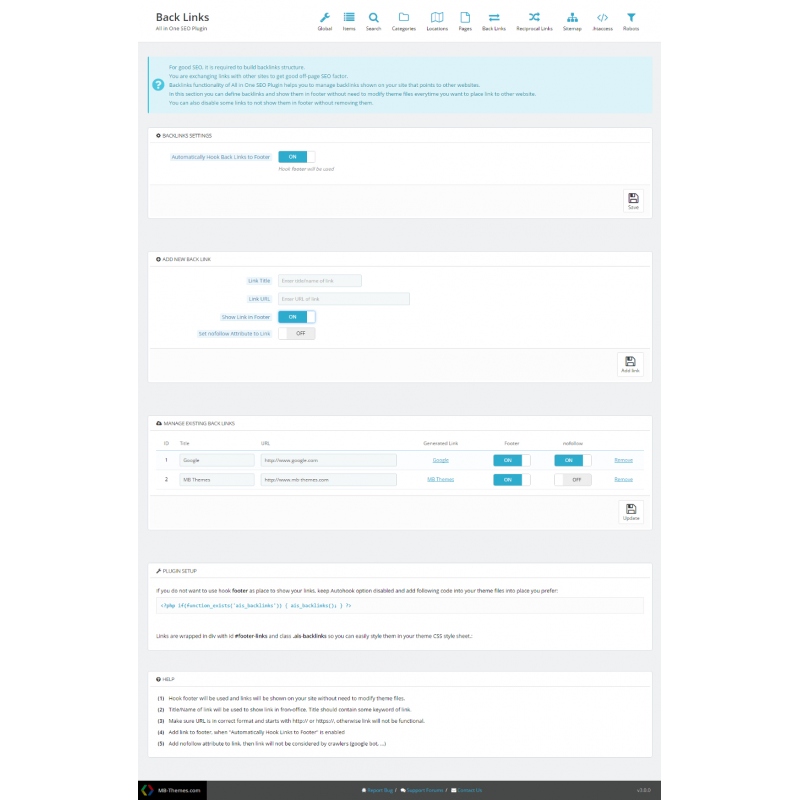Click Save in Backlinks Settings
This screenshot has height=800, width=800.
pyautogui.click(x=632, y=201)
